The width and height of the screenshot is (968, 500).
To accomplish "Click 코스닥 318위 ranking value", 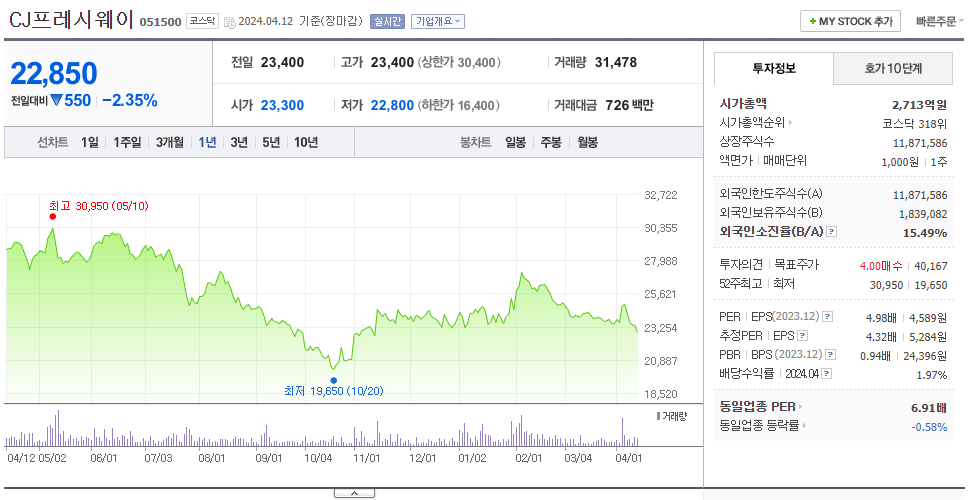I will point(914,123).
